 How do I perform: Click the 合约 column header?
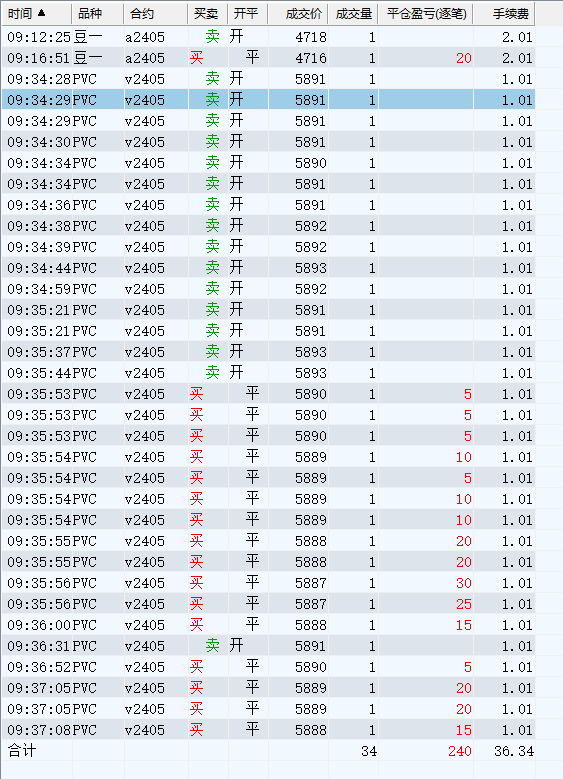coord(156,14)
